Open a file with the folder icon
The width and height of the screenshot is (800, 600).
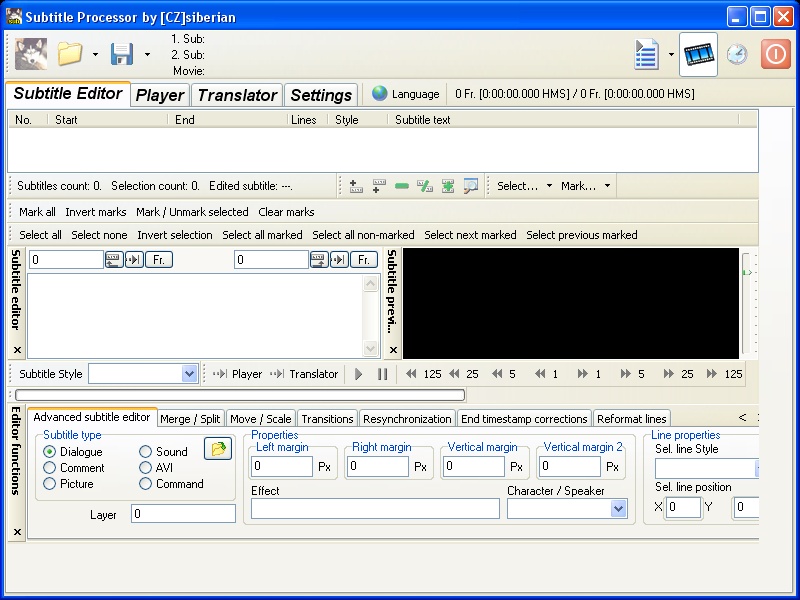(x=70, y=54)
